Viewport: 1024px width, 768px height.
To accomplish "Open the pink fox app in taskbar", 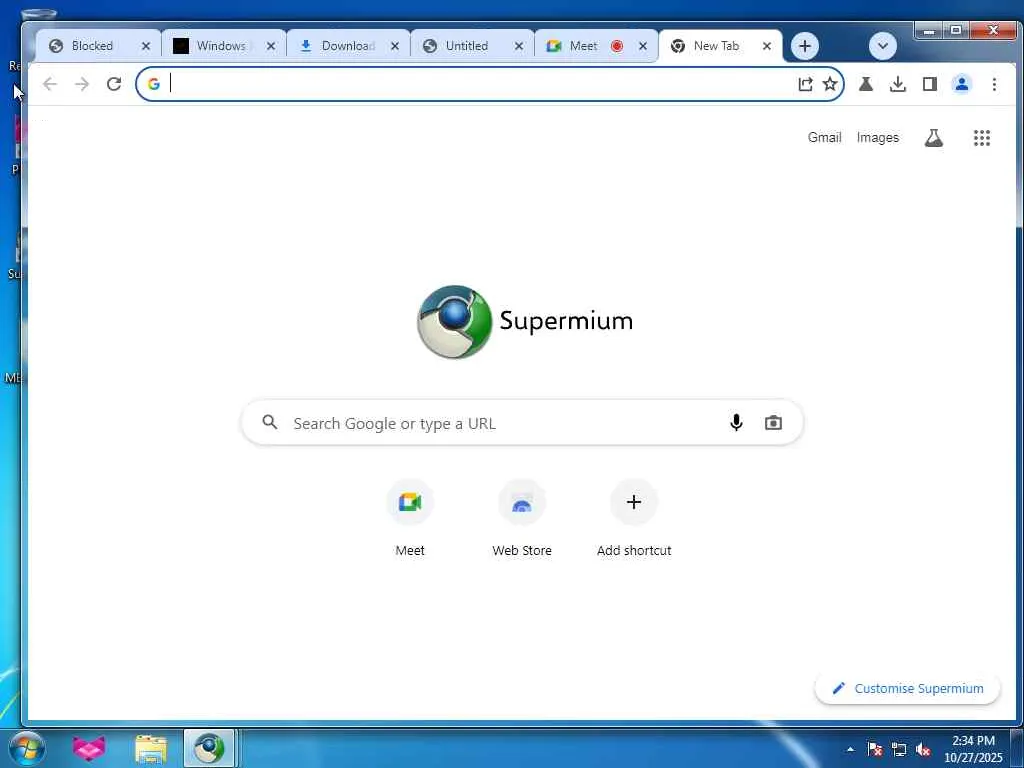I will coord(89,748).
